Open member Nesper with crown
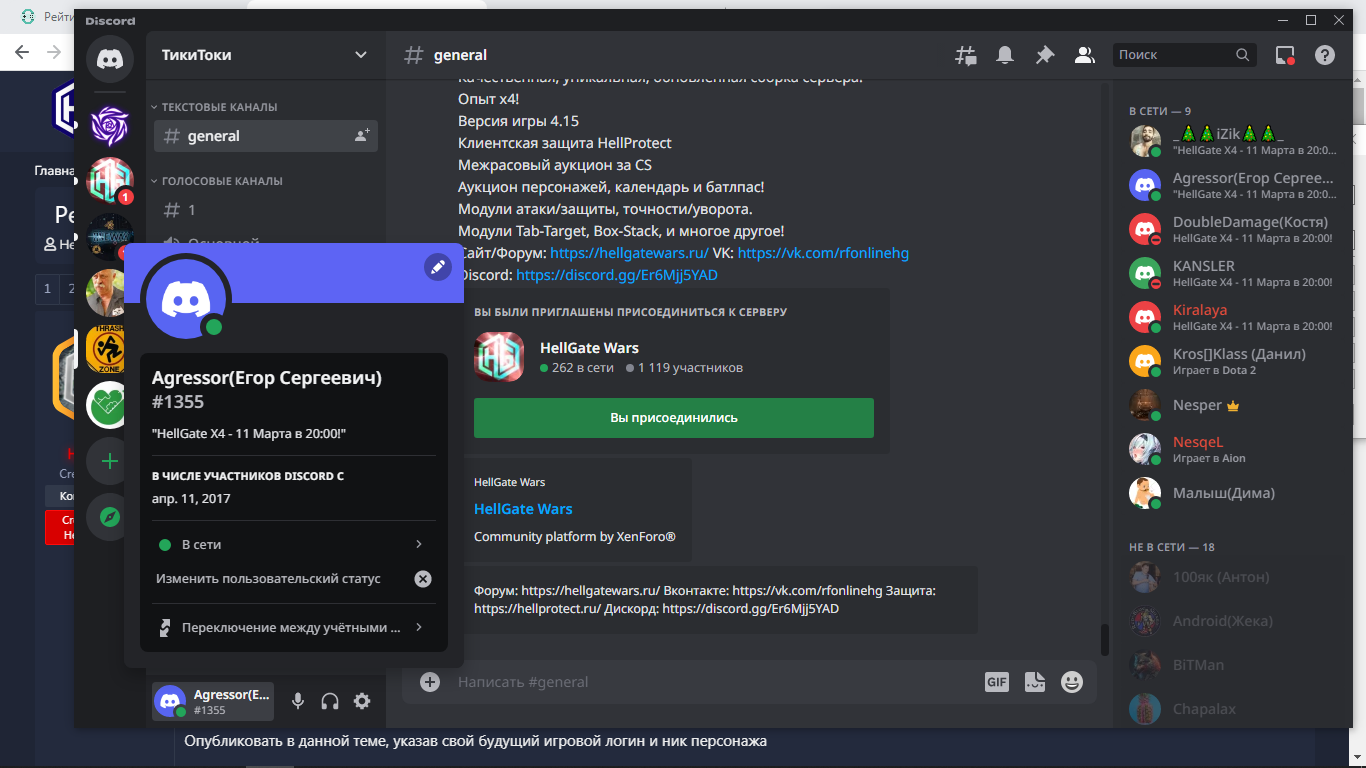Viewport: 1366px width, 768px height. [x=1235, y=405]
